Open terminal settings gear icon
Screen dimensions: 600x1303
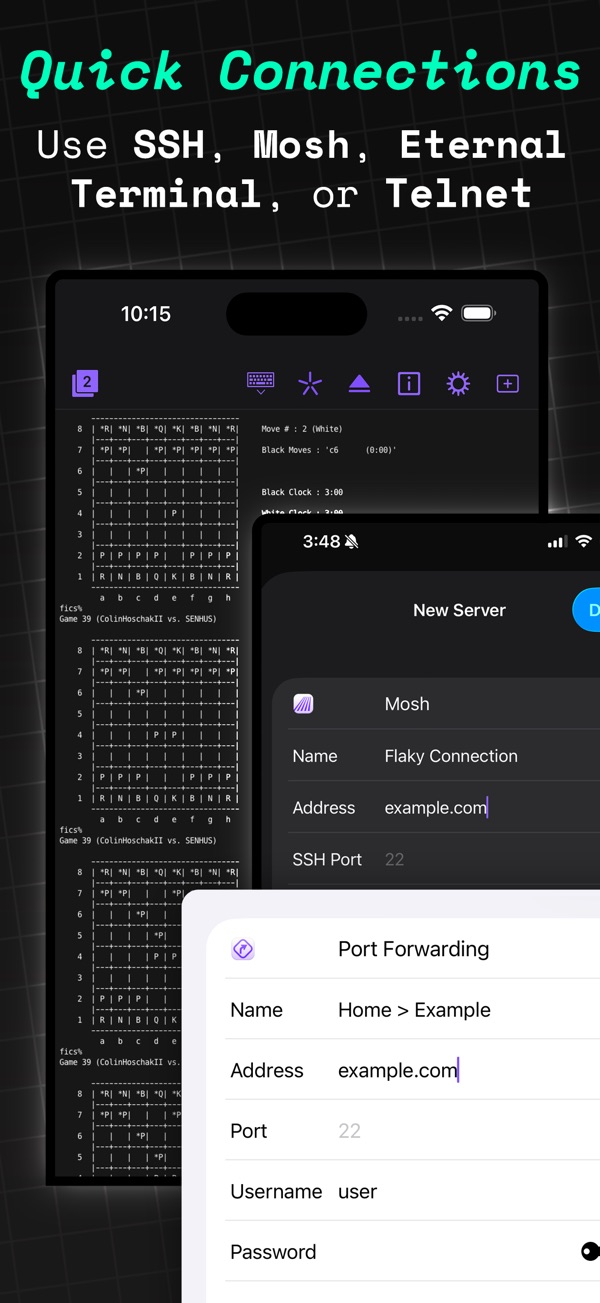pos(458,383)
